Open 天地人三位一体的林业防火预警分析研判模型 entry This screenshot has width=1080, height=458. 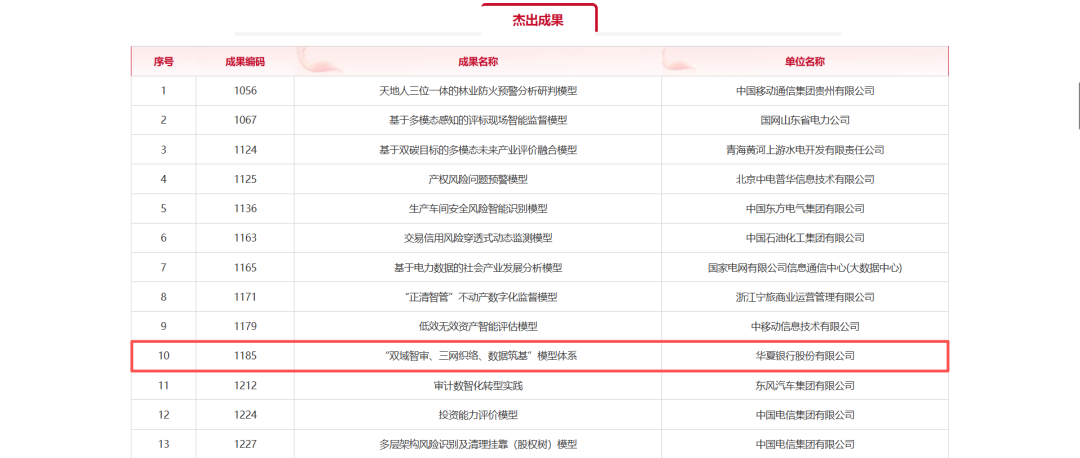coord(478,91)
